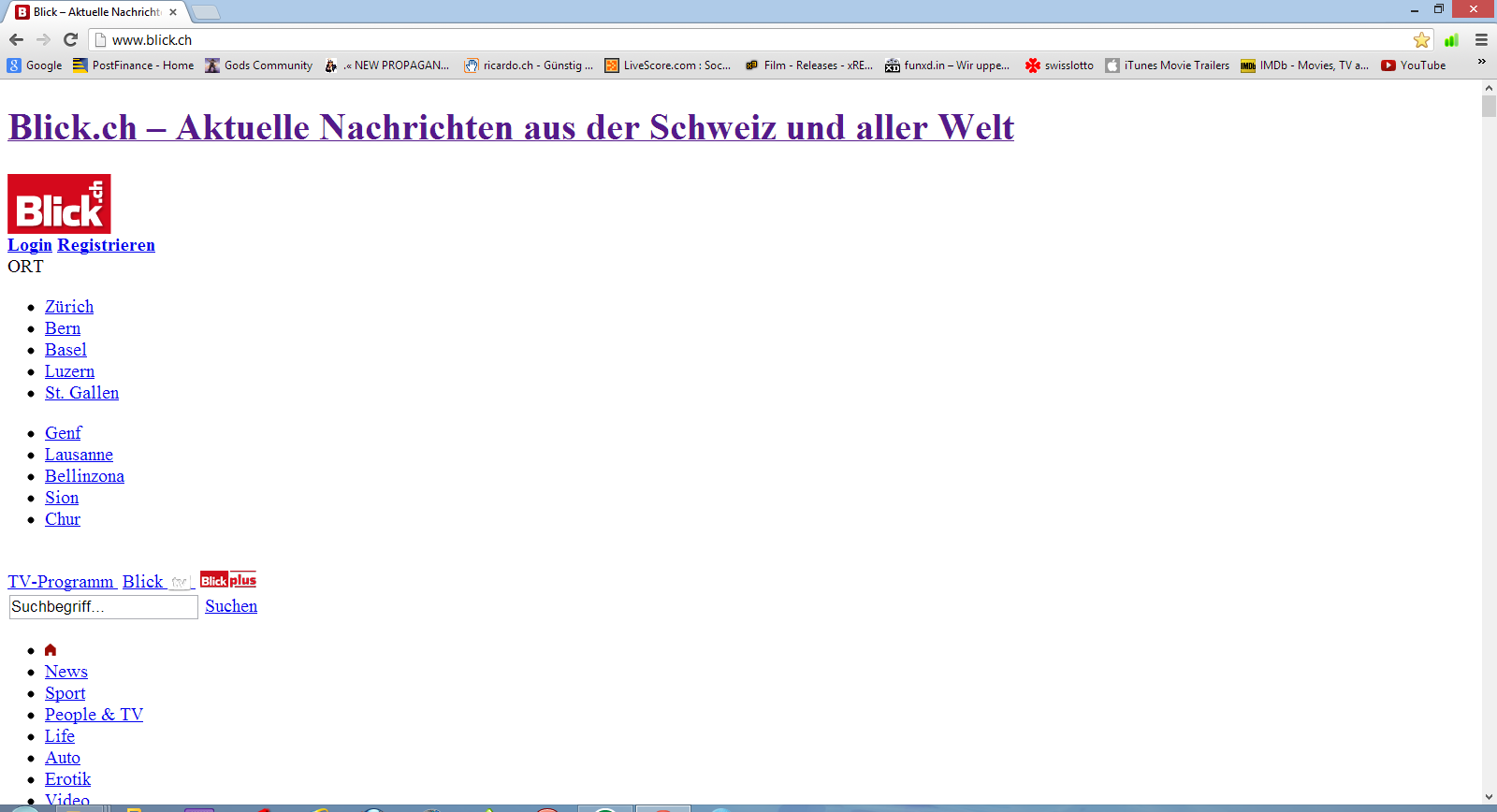Open the swisslotto bookmark
This screenshot has width=1497, height=812.
point(1059,65)
